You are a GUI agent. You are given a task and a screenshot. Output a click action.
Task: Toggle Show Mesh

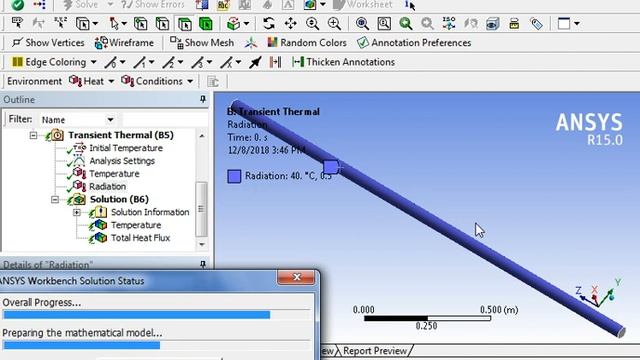pyautogui.click(x=202, y=42)
